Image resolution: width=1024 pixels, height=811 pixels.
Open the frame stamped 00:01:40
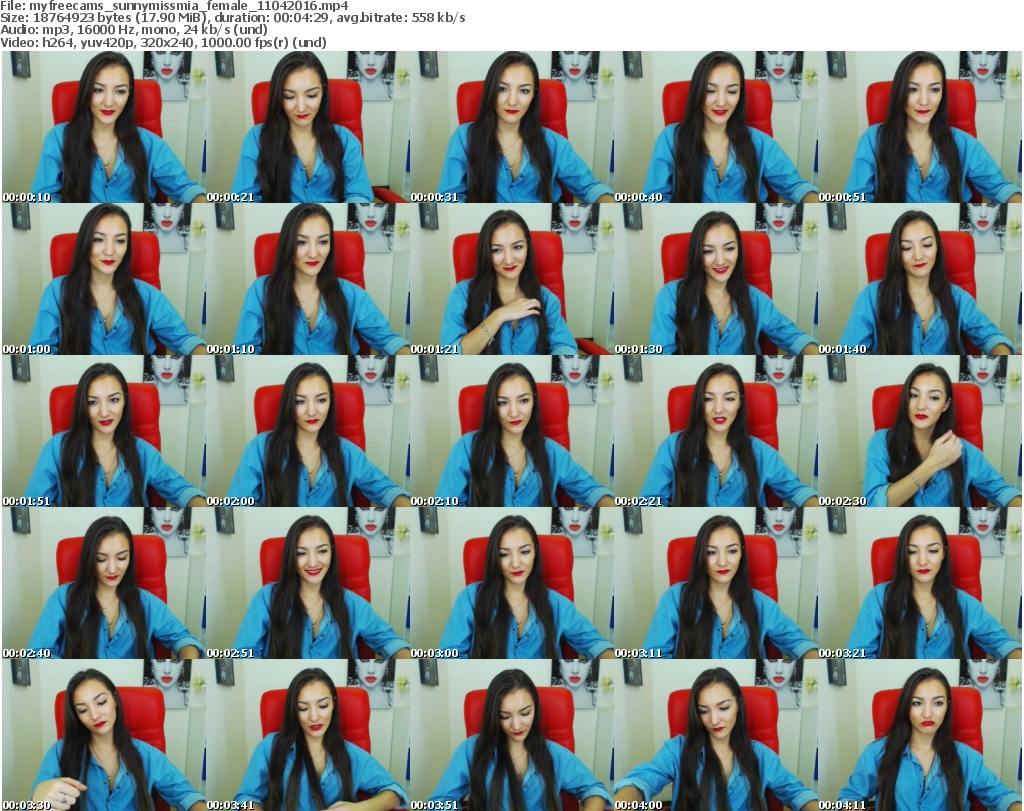pyautogui.click(x=920, y=279)
